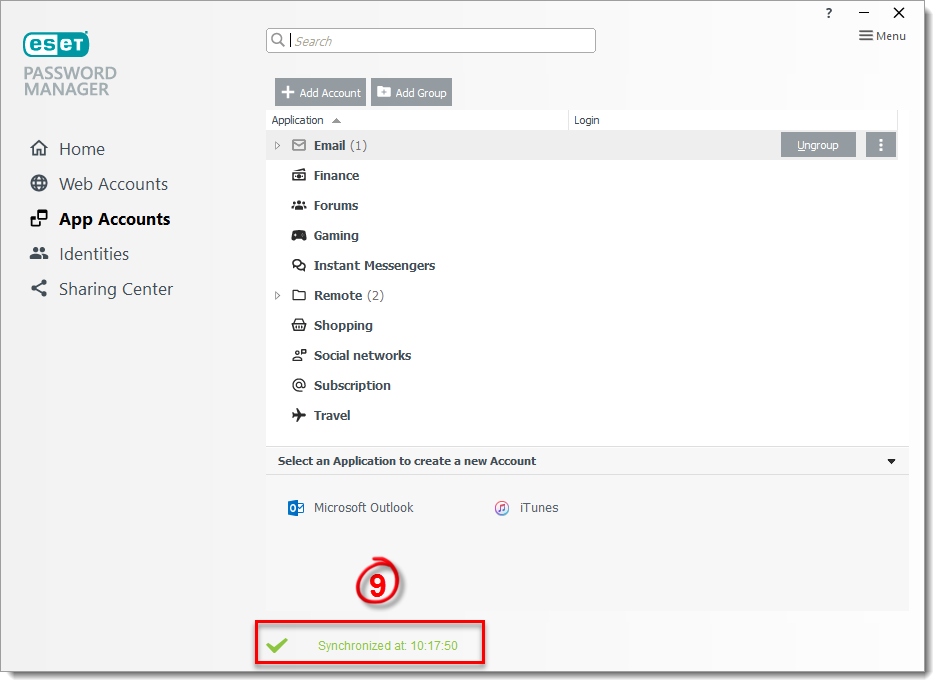Image resolution: width=940 pixels, height=687 pixels.
Task: Open the Menu in the top-right corner
Action: point(881,35)
